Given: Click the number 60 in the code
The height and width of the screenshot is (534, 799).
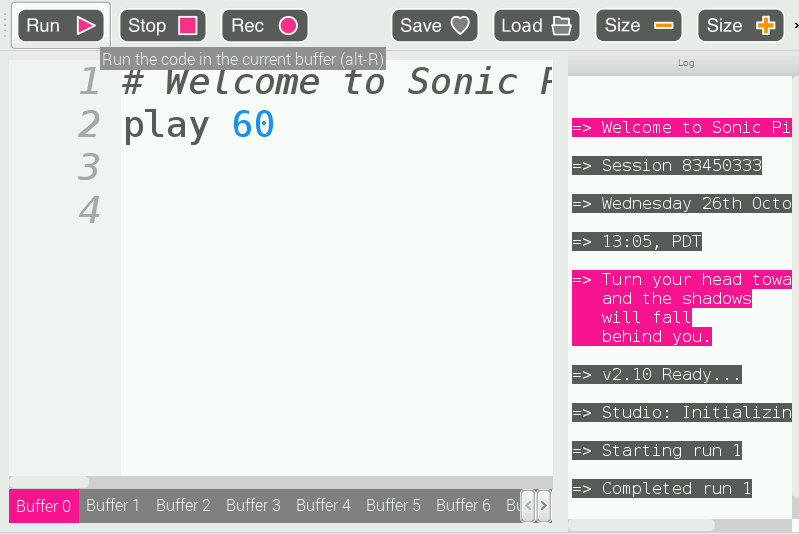Looking at the screenshot, I should (x=252, y=125).
